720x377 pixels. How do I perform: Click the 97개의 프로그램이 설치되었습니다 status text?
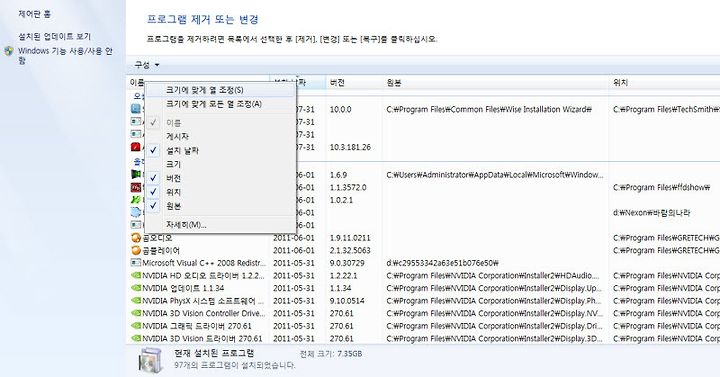[x=235, y=366]
